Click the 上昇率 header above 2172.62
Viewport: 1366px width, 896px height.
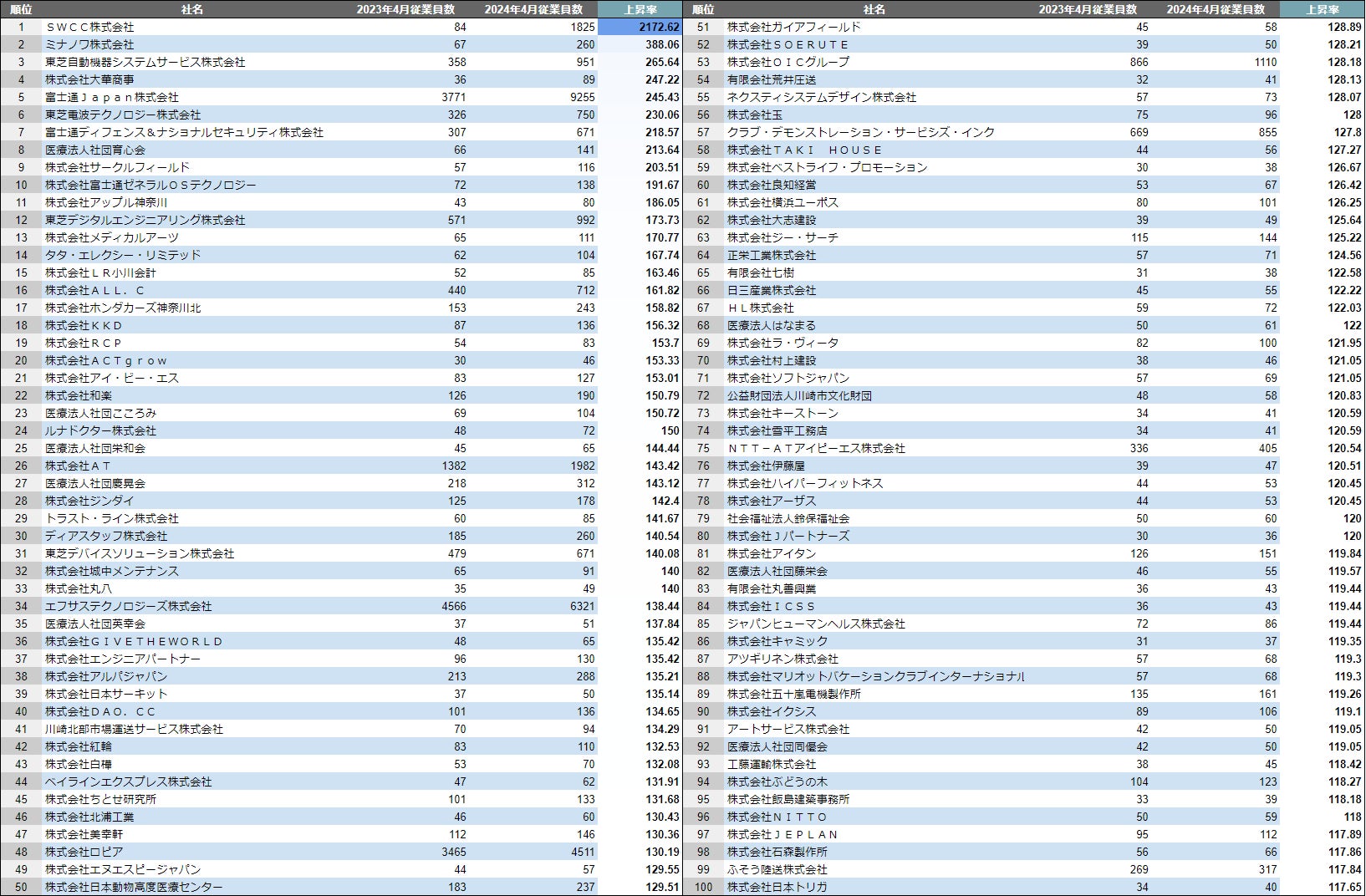coord(640,9)
